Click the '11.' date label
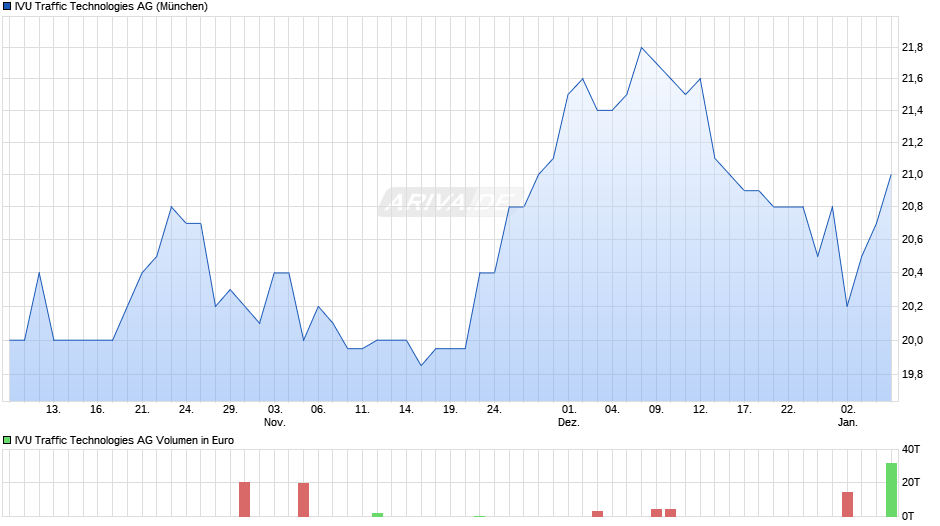 click(x=362, y=410)
